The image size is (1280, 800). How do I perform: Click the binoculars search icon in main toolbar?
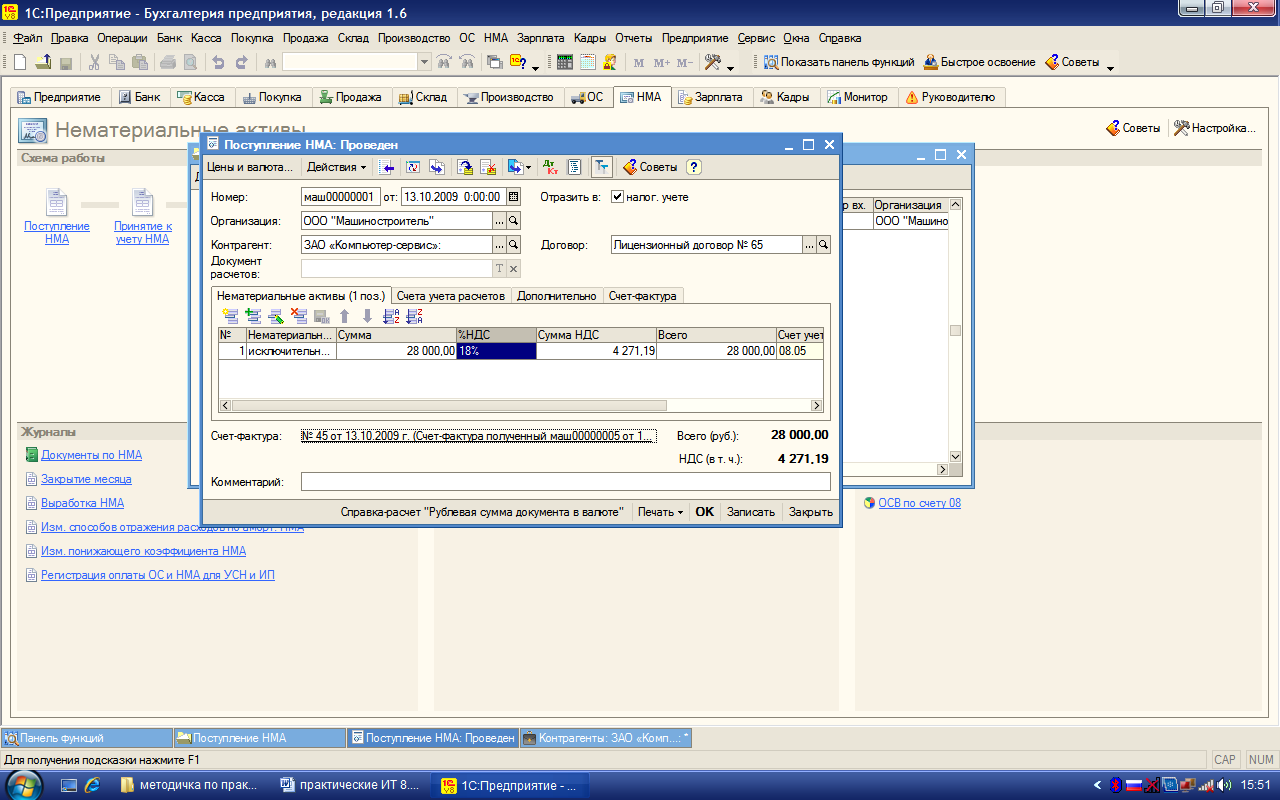[270, 62]
